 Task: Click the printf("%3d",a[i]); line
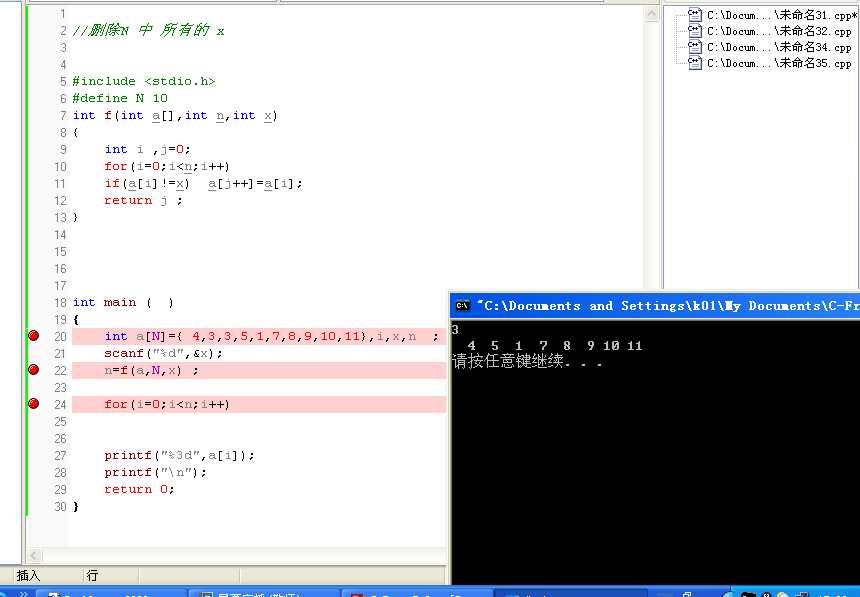tap(179, 455)
